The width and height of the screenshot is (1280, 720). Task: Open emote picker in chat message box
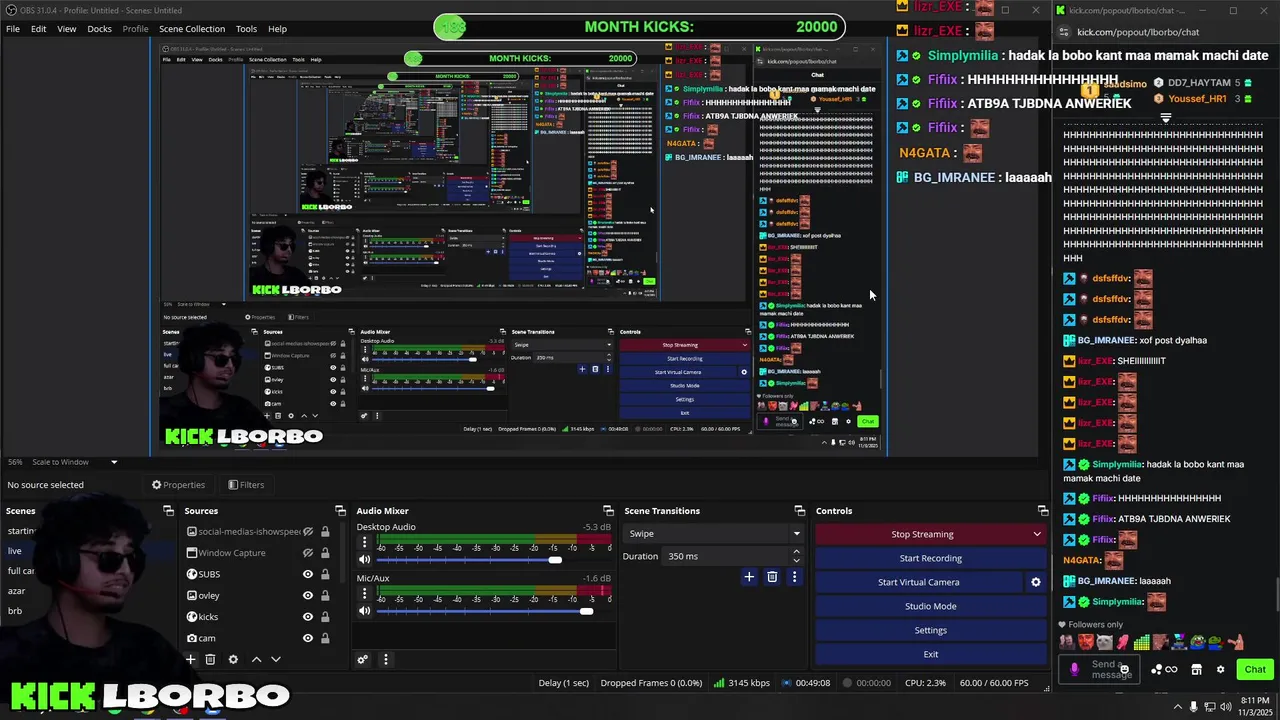(x=1124, y=669)
